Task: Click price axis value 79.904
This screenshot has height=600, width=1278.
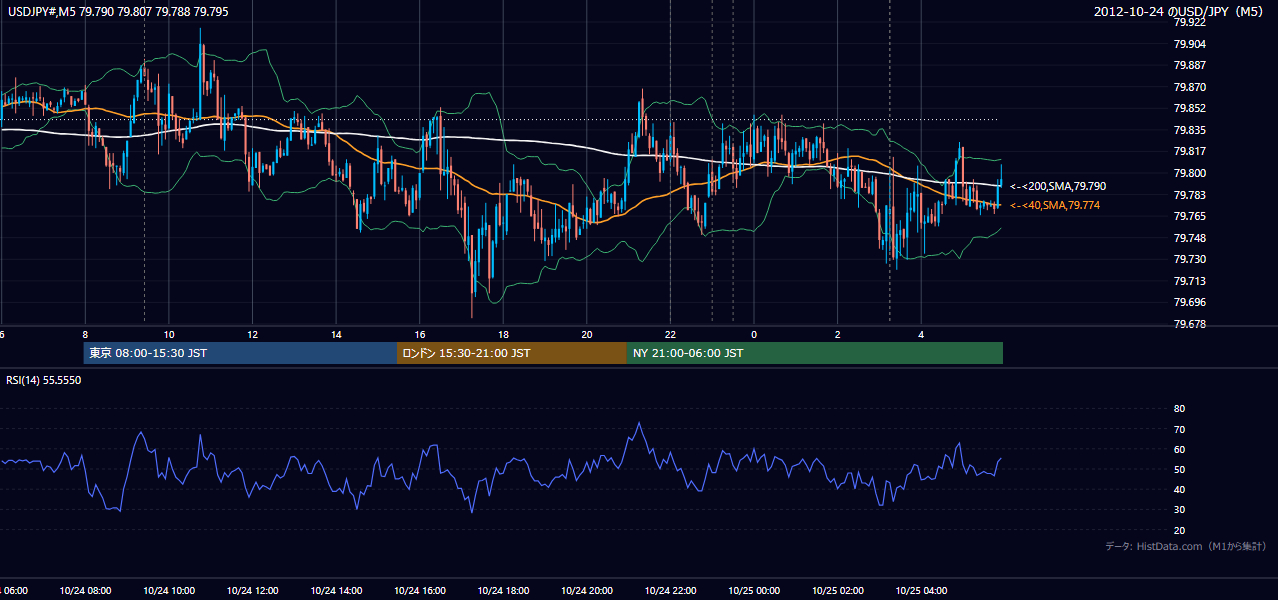Action: click(1189, 44)
